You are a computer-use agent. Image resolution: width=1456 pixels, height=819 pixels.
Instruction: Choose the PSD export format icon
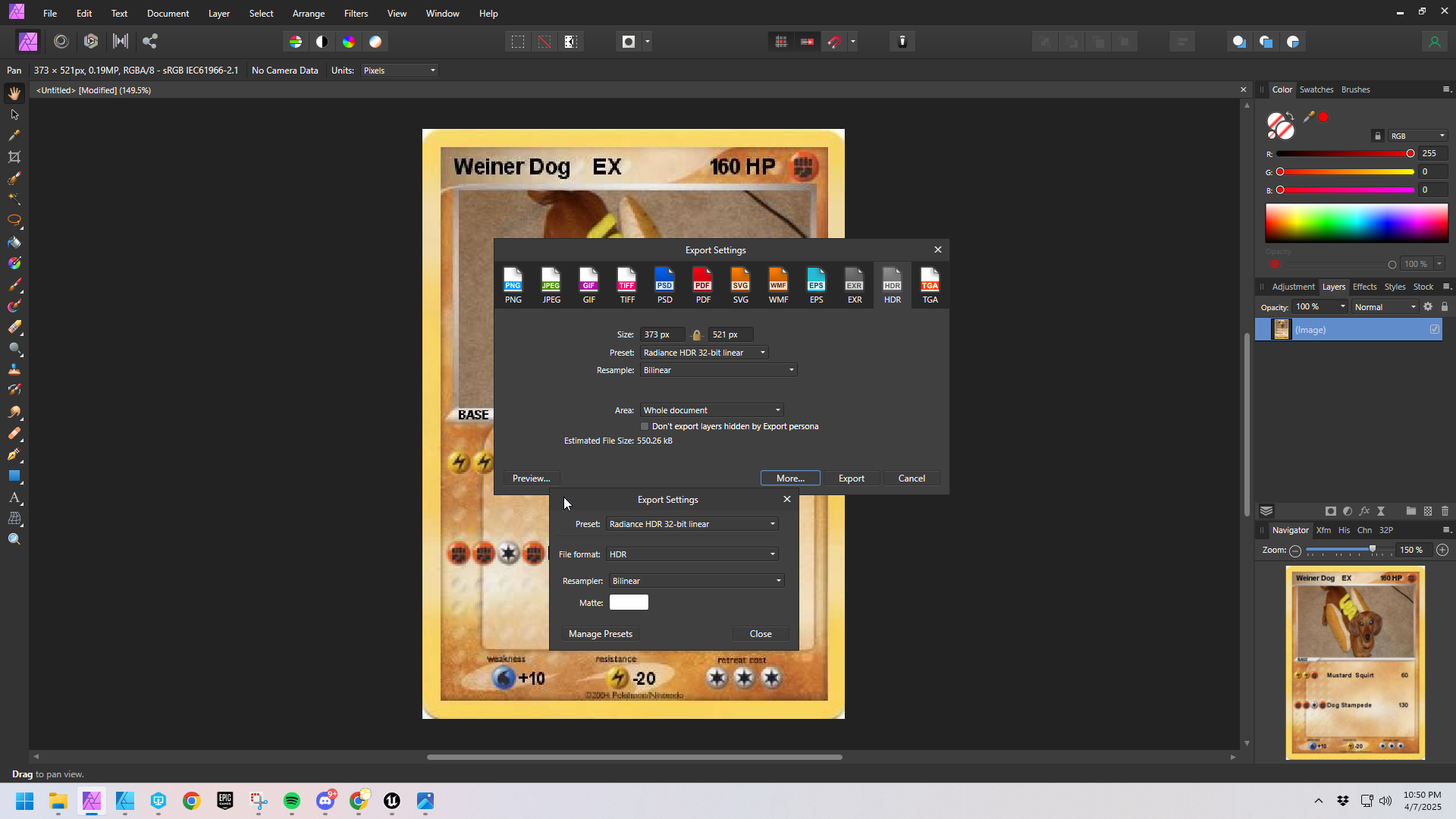coord(665,285)
